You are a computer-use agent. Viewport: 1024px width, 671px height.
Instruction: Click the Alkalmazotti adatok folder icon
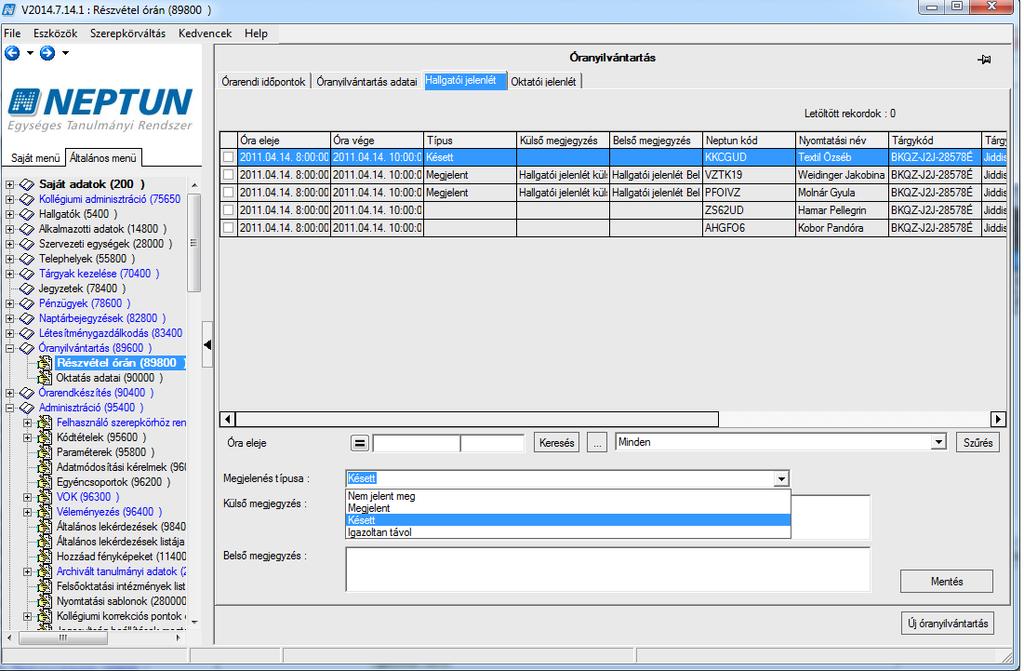coord(27,229)
